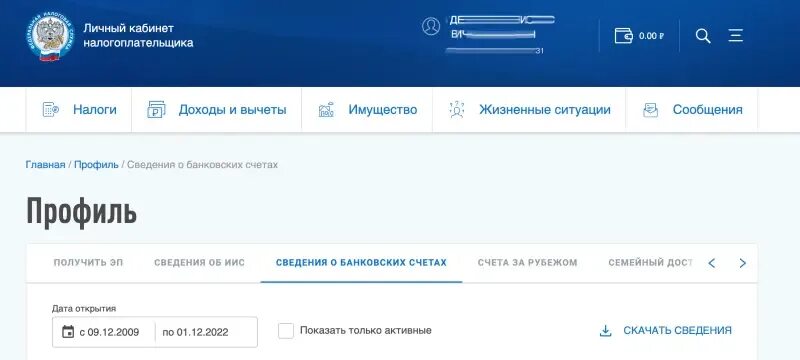The image size is (800, 360).
Task: Open the user profile avatar icon
Action: point(431,27)
